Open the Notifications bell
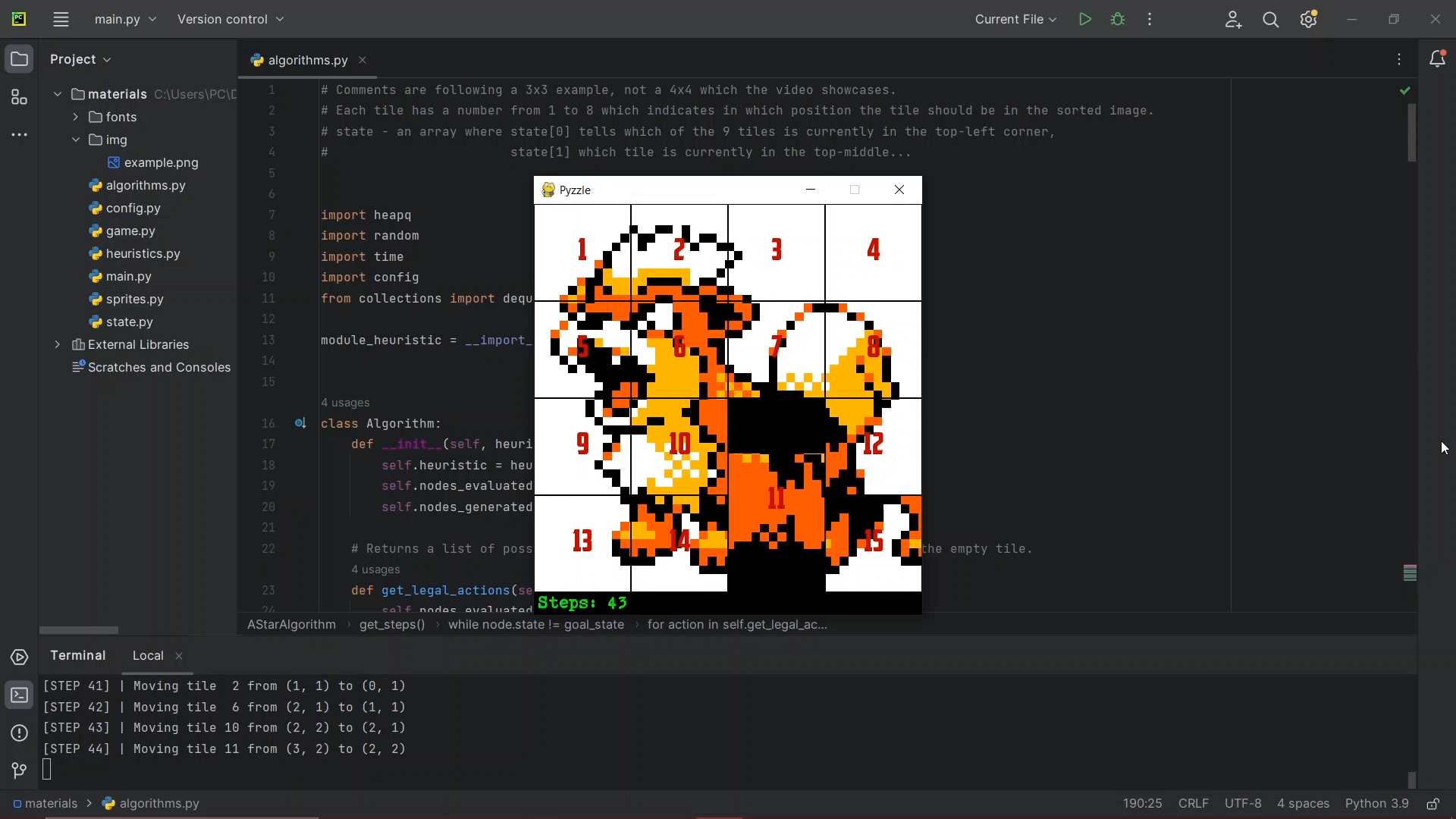This screenshot has height=819, width=1456. pyautogui.click(x=1437, y=59)
